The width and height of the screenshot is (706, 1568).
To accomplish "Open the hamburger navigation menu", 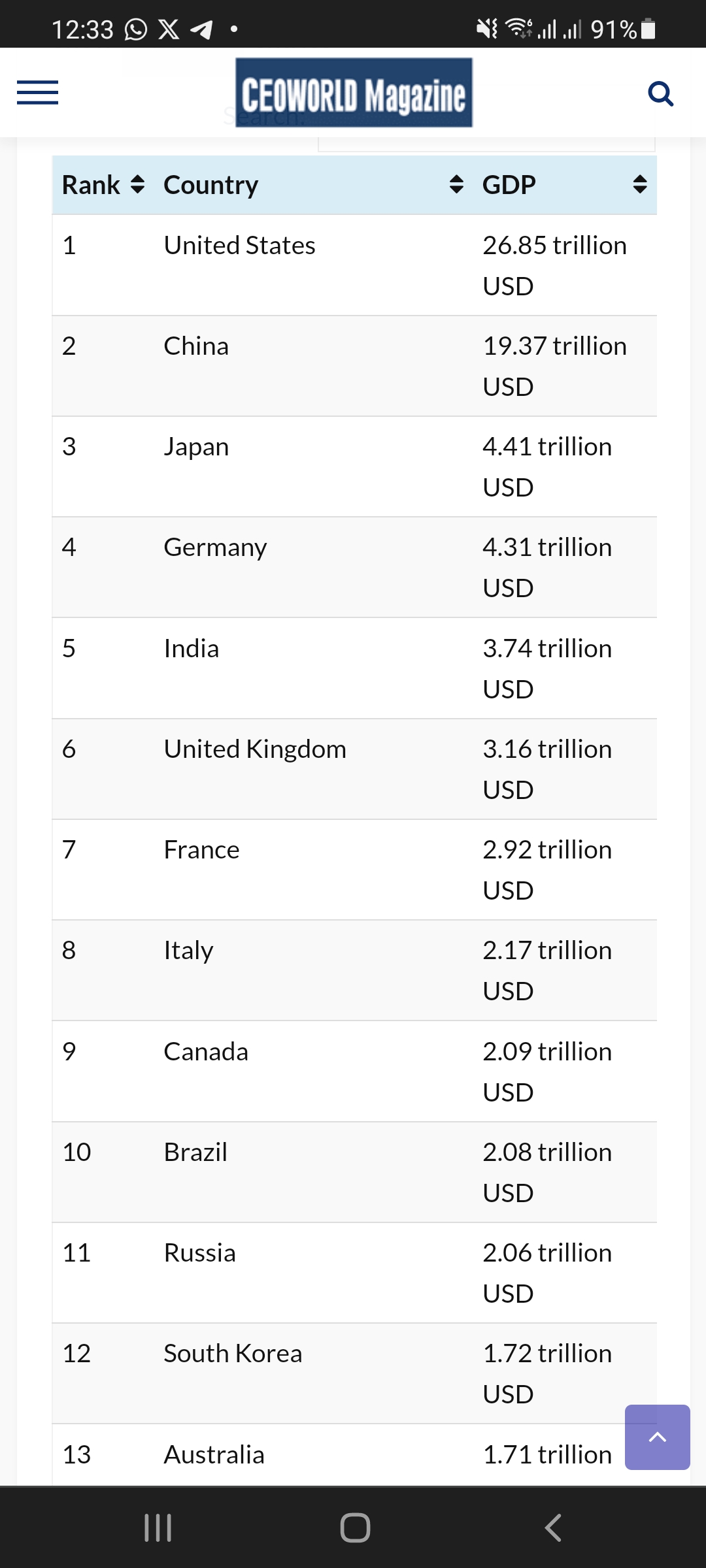I will point(37,92).
